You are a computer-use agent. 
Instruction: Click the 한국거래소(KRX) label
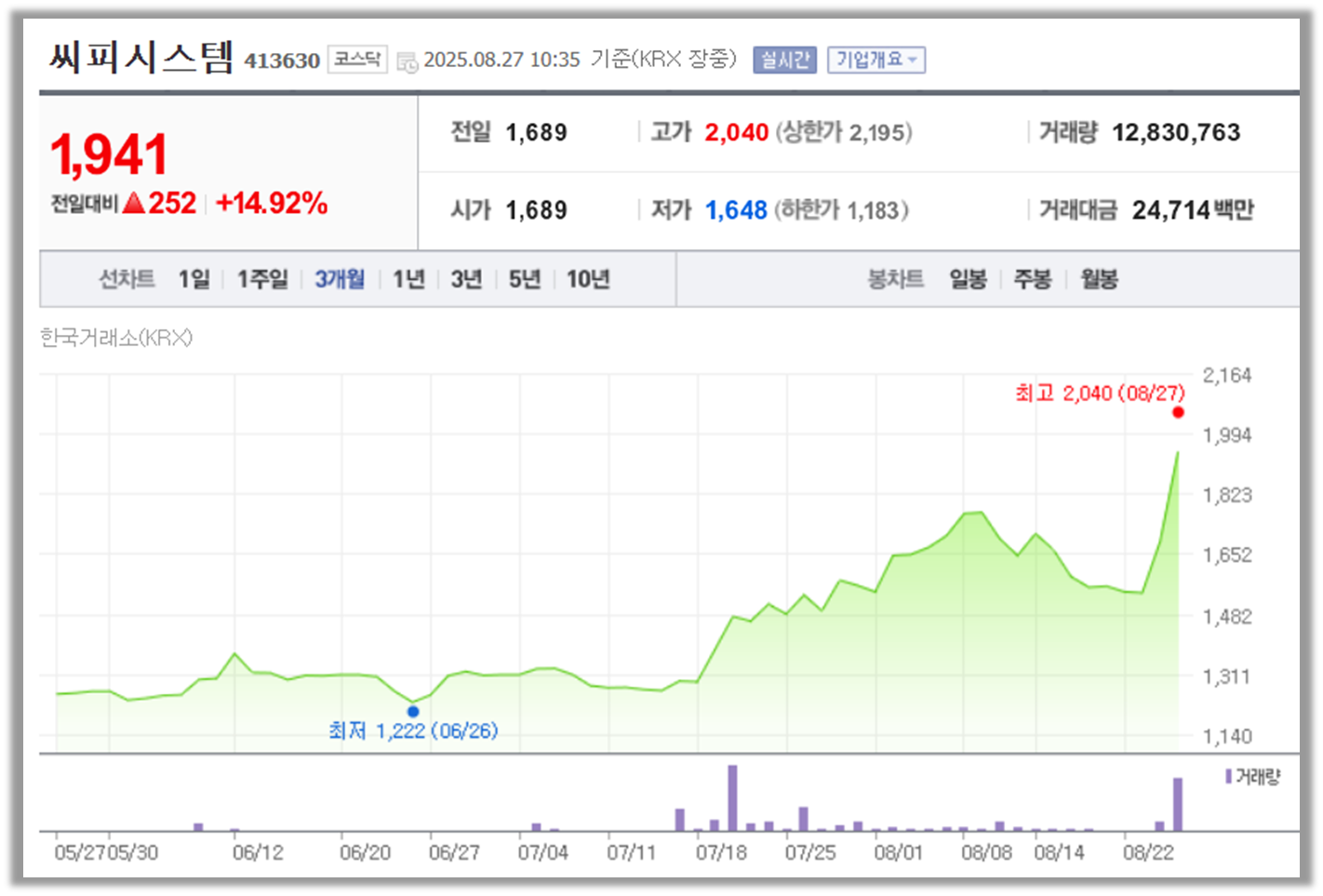pyautogui.click(x=116, y=338)
